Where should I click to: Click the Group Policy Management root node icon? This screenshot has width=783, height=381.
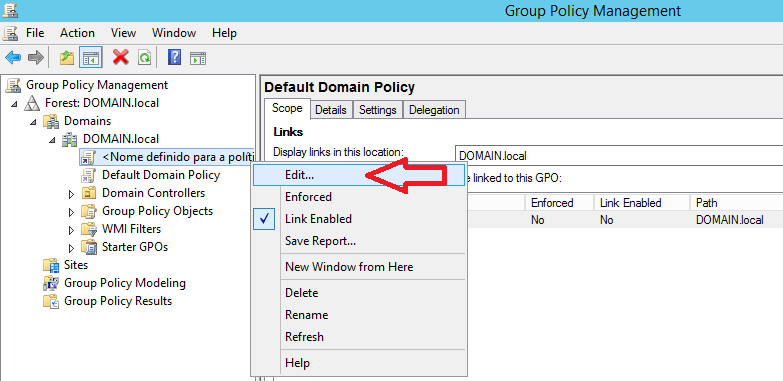point(14,85)
